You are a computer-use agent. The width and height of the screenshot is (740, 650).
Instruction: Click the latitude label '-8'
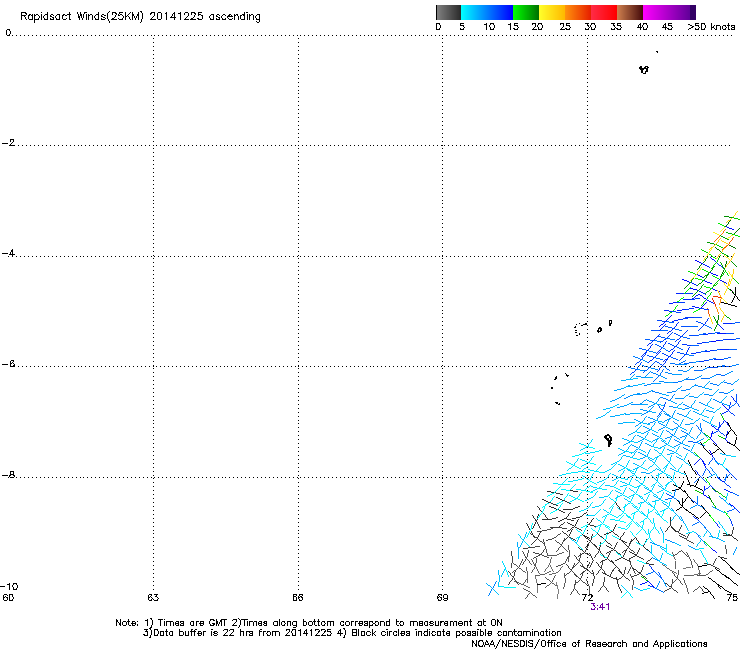pyautogui.click(x=8, y=475)
